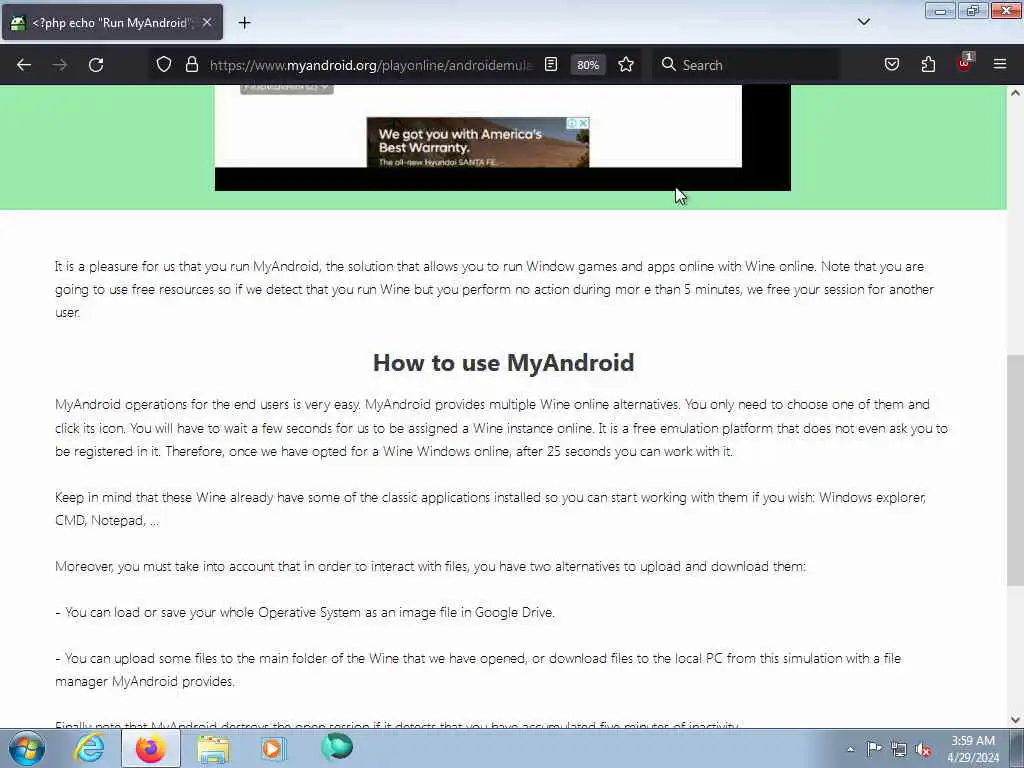Click the muted volume tray icon
The image size is (1024, 768).
(x=923, y=749)
